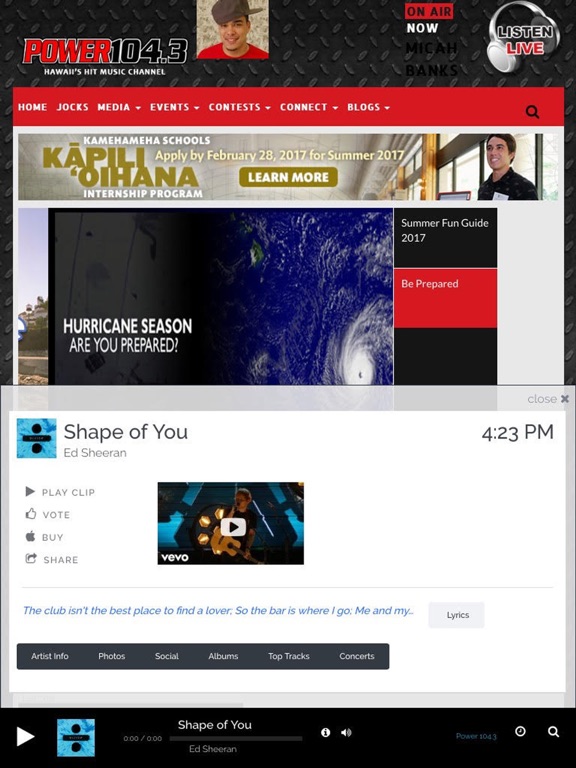
Task: Click the Listen Live headphones icon
Action: 524,36
